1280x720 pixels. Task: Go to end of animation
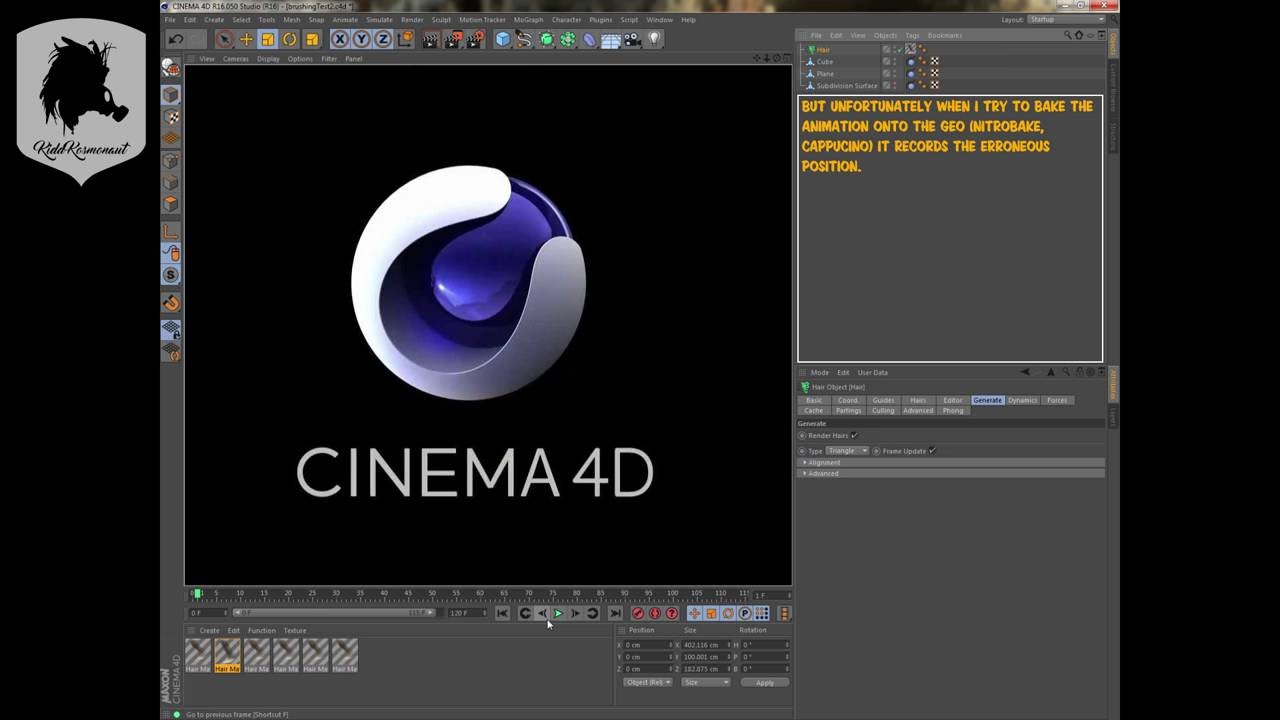coord(615,613)
